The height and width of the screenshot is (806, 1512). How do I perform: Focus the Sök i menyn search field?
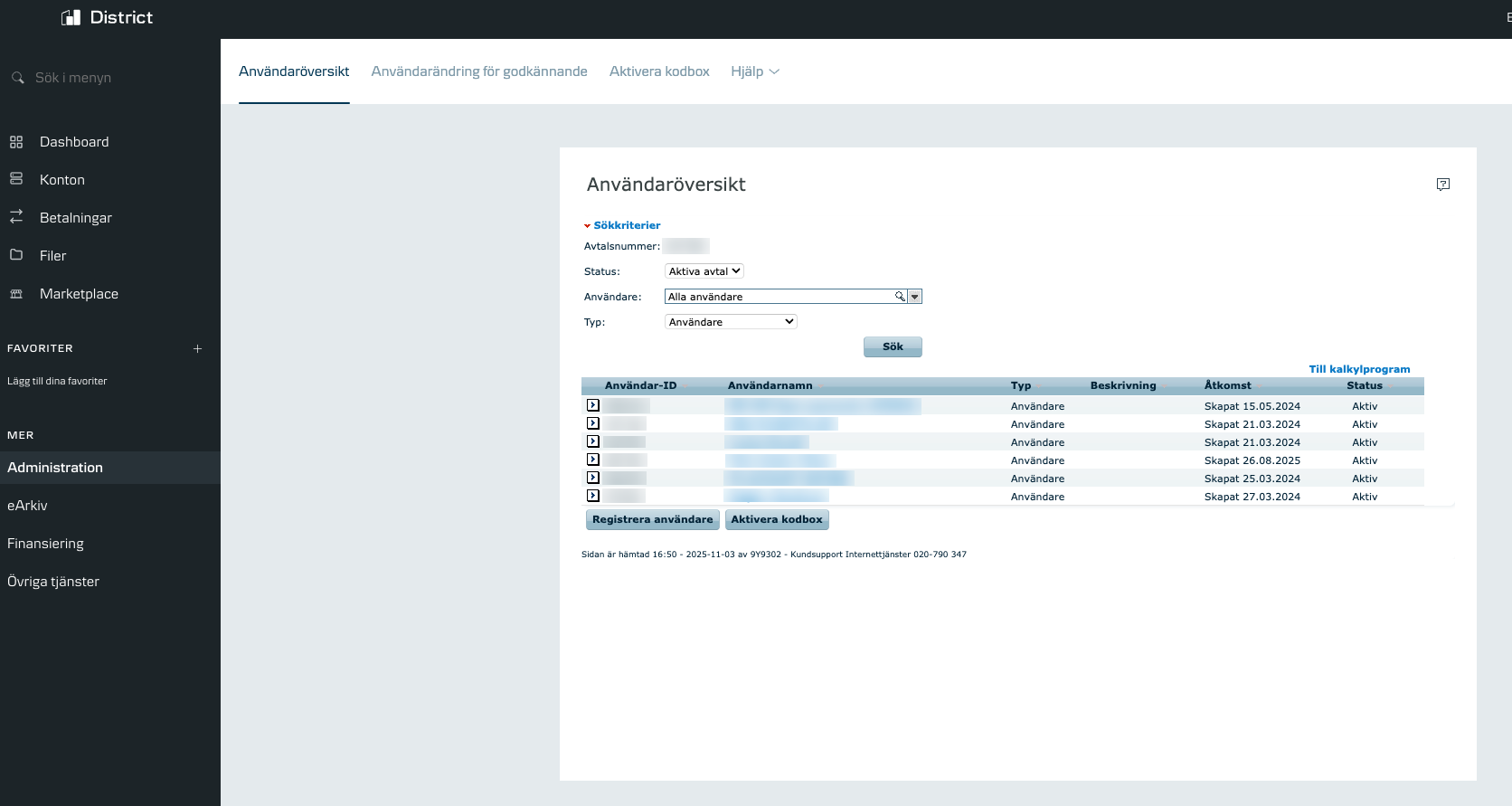pos(73,78)
